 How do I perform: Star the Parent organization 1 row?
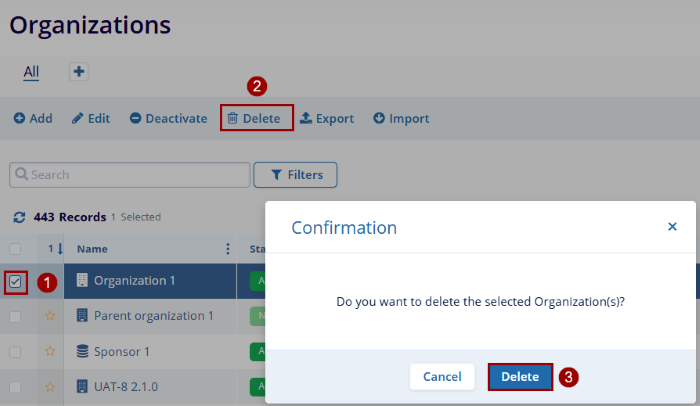50,316
